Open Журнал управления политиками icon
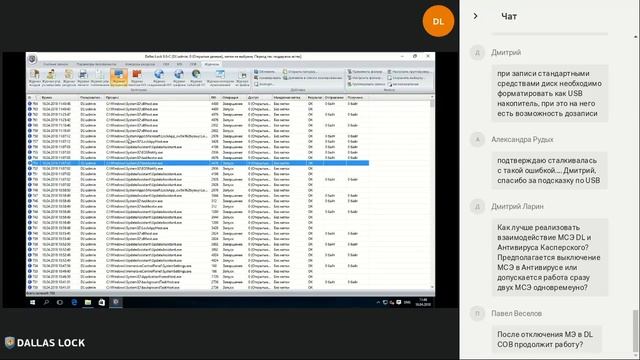640x360 pixels. pos(100,78)
